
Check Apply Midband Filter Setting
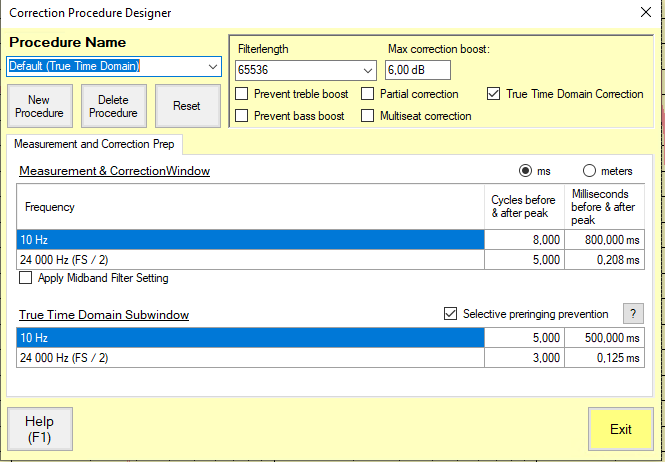point(26,278)
